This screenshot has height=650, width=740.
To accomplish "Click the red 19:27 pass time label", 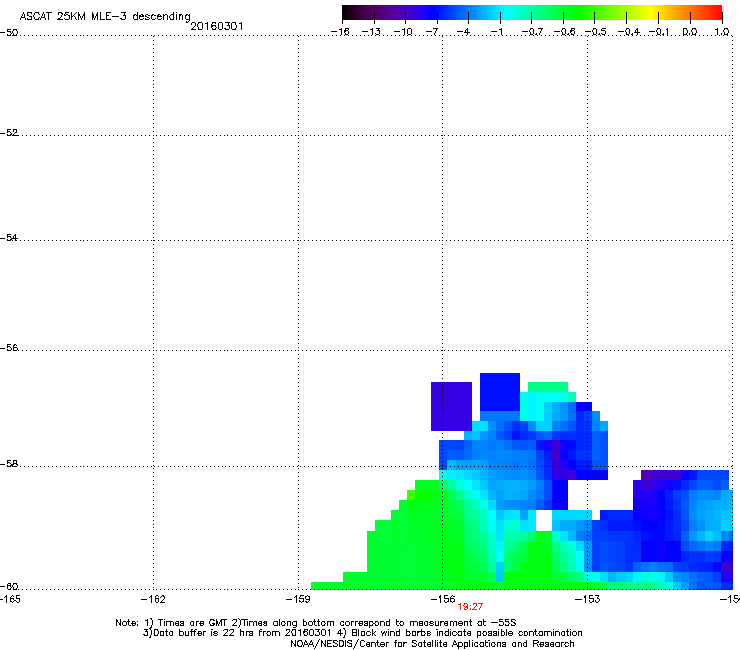I will click(x=470, y=607).
